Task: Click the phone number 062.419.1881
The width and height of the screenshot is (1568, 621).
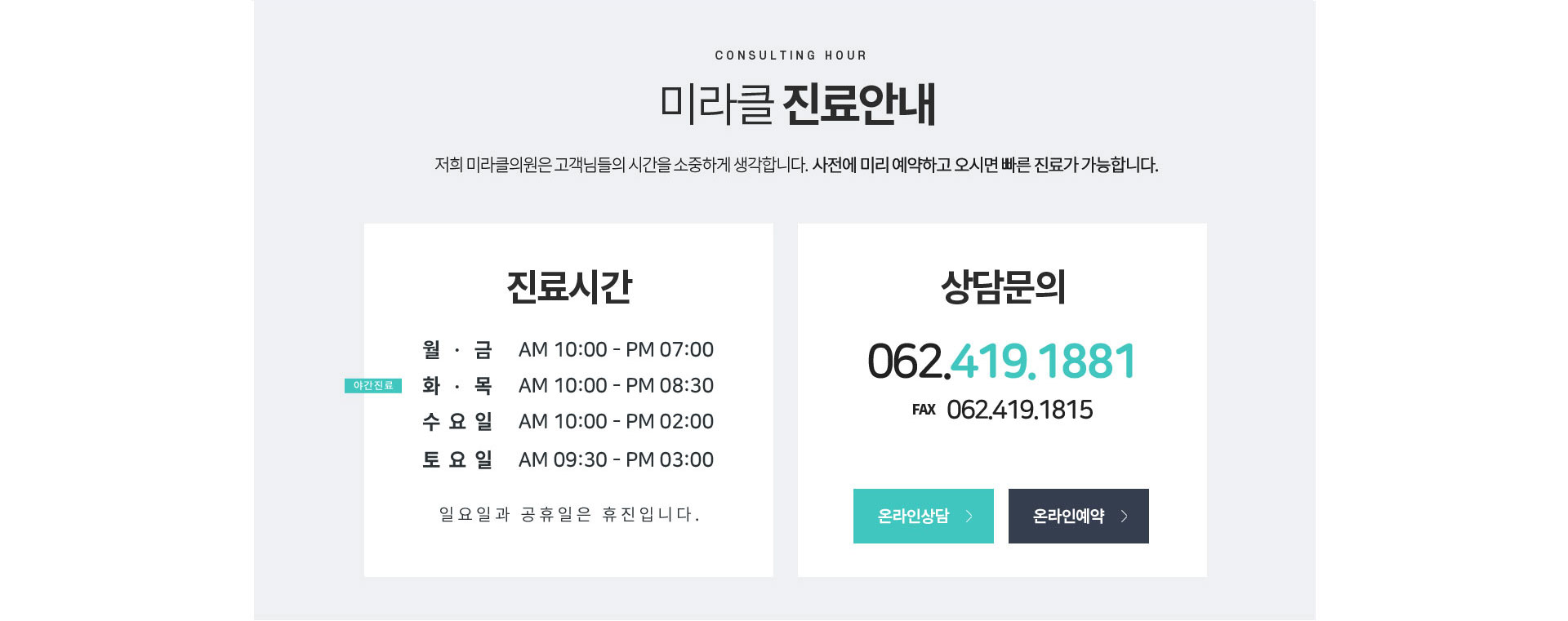Action: click(x=1002, y=361)
